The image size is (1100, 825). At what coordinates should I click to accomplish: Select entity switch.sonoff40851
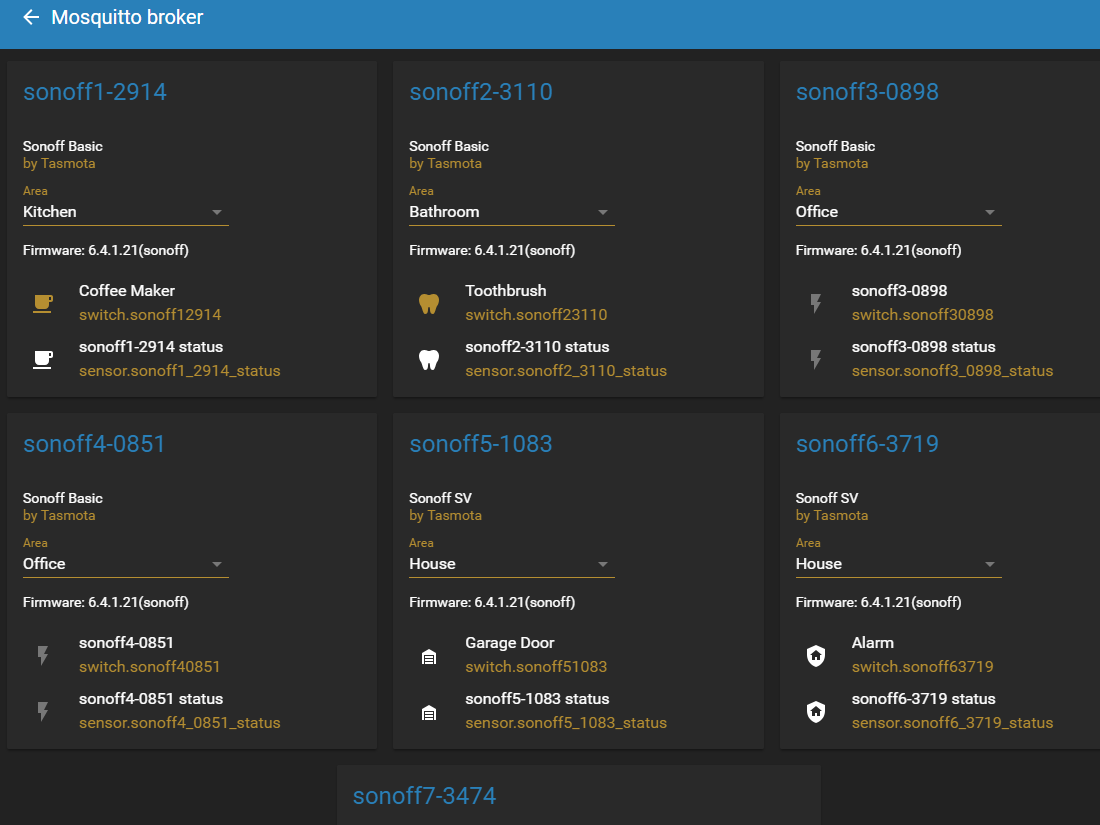point(149,667)
